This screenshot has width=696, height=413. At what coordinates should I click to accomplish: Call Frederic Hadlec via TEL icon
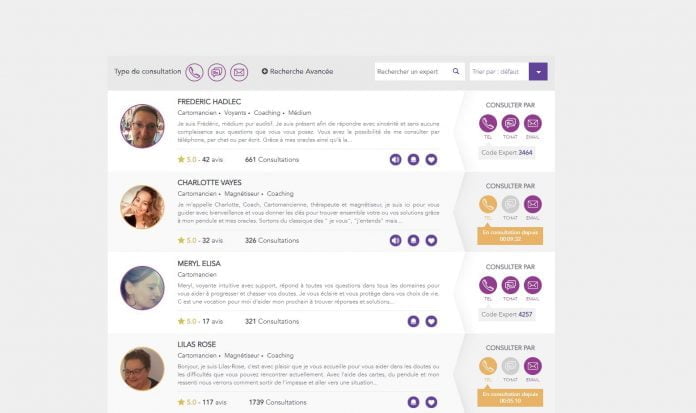pos(488,123)
